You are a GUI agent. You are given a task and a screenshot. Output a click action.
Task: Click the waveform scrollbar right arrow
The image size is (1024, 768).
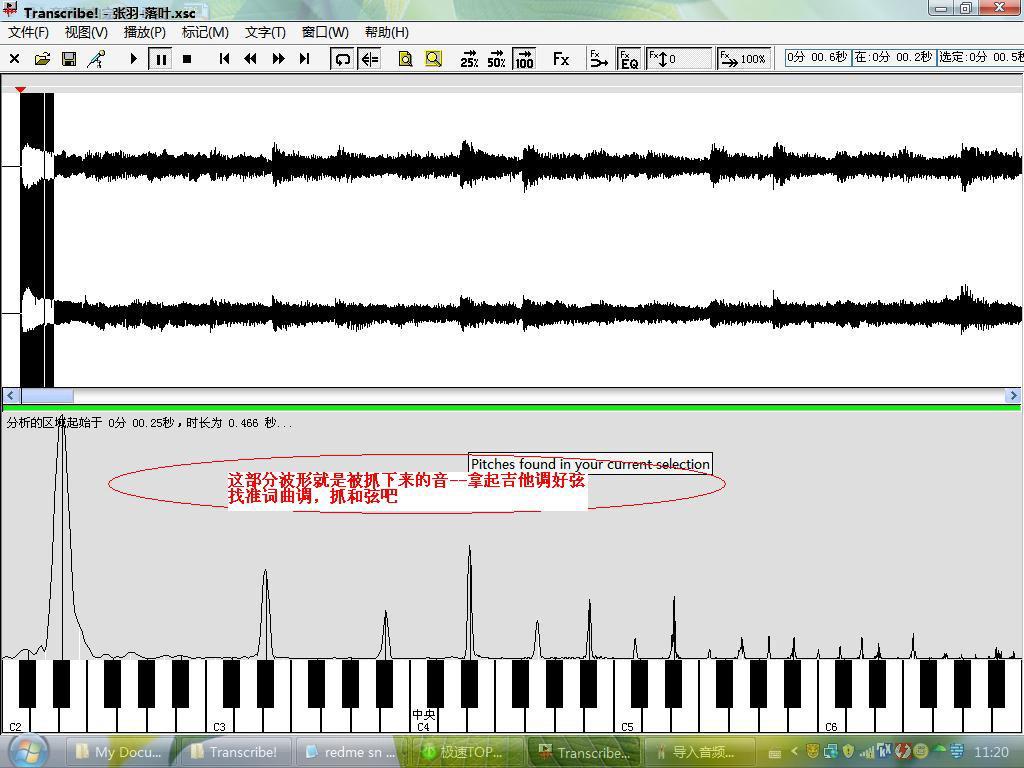[1013, 396]
